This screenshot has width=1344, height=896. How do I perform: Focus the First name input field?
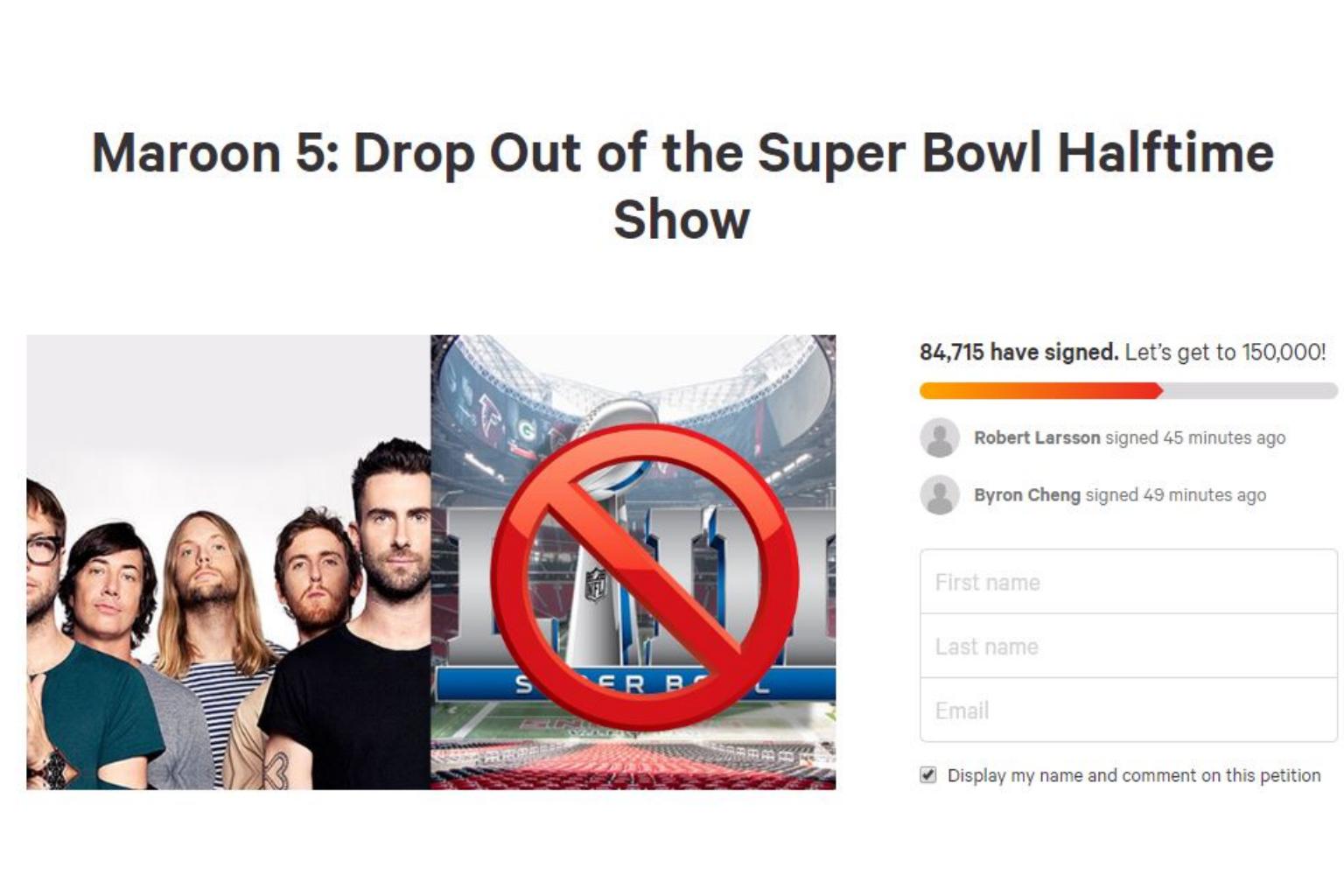1128,582
